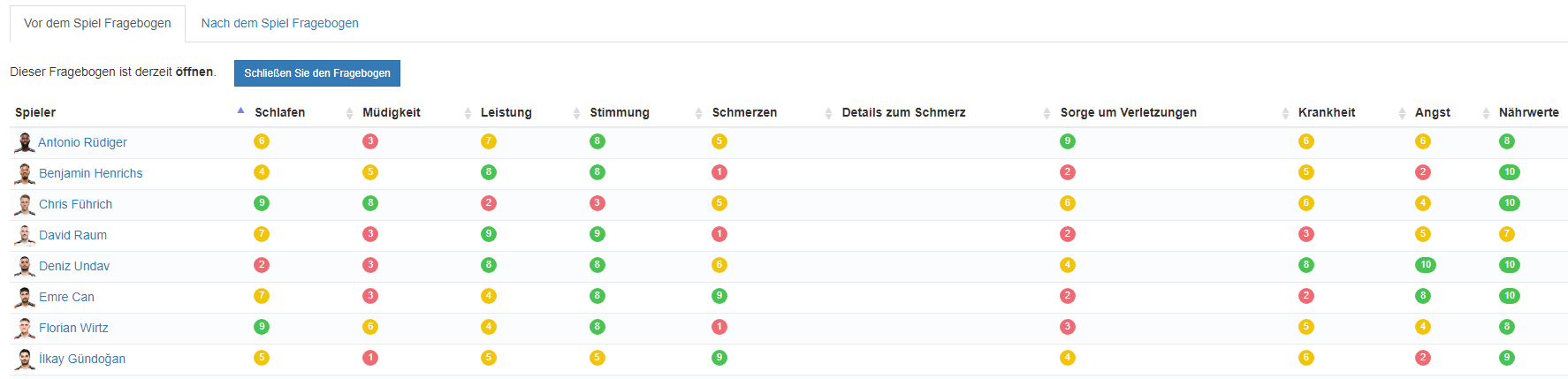This screenshot has width=1568, height=379.
Task: Click Emre Can's Schmerzen score badge
Action: coord(719,296)
